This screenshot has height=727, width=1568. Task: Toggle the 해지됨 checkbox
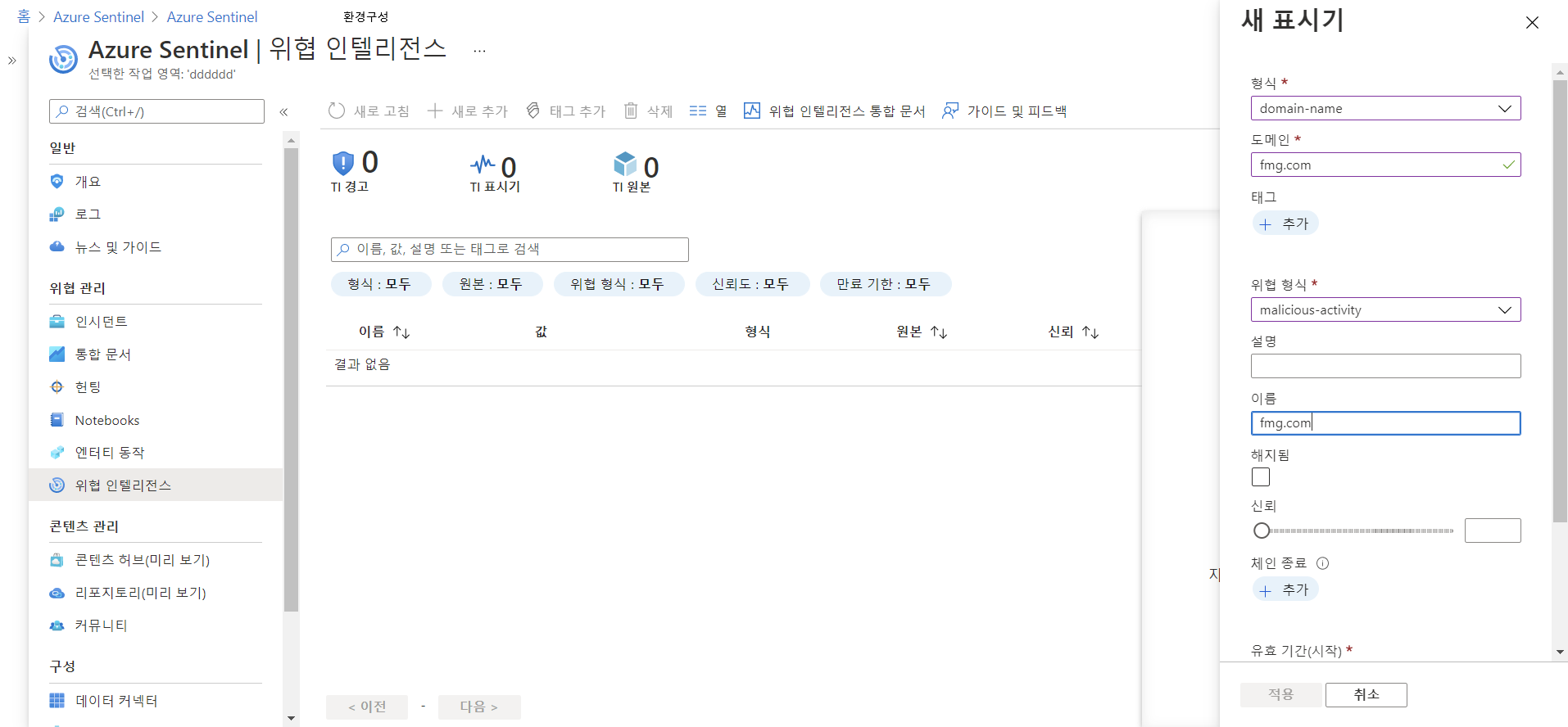[1261, 476]
